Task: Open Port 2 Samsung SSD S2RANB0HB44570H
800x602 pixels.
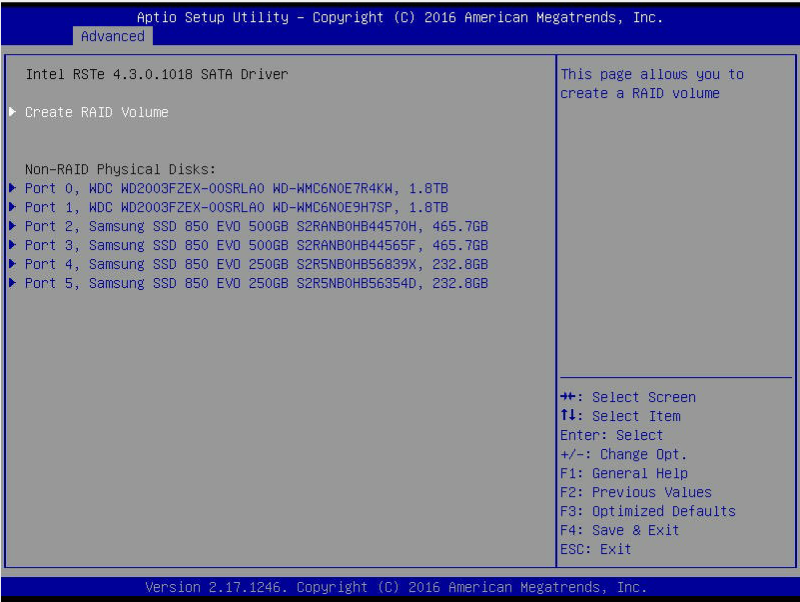Action: 257,226
